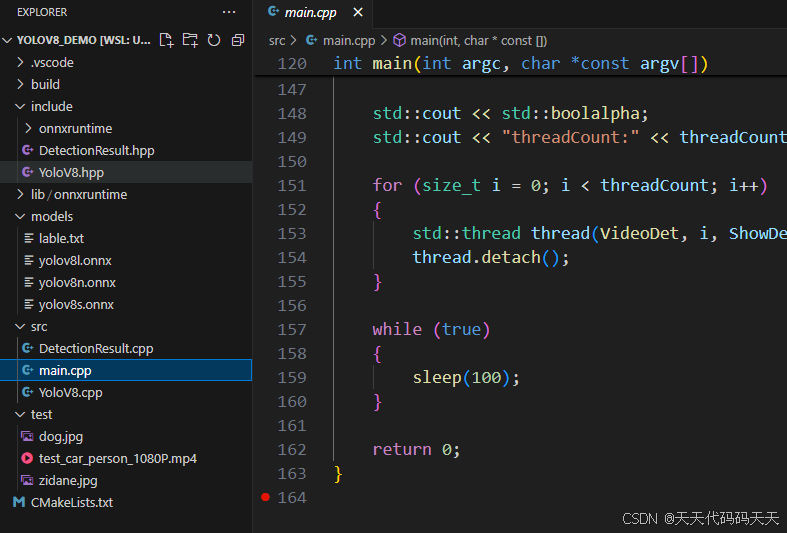Collapse all folders in Explorer

(x=238, y=40)
